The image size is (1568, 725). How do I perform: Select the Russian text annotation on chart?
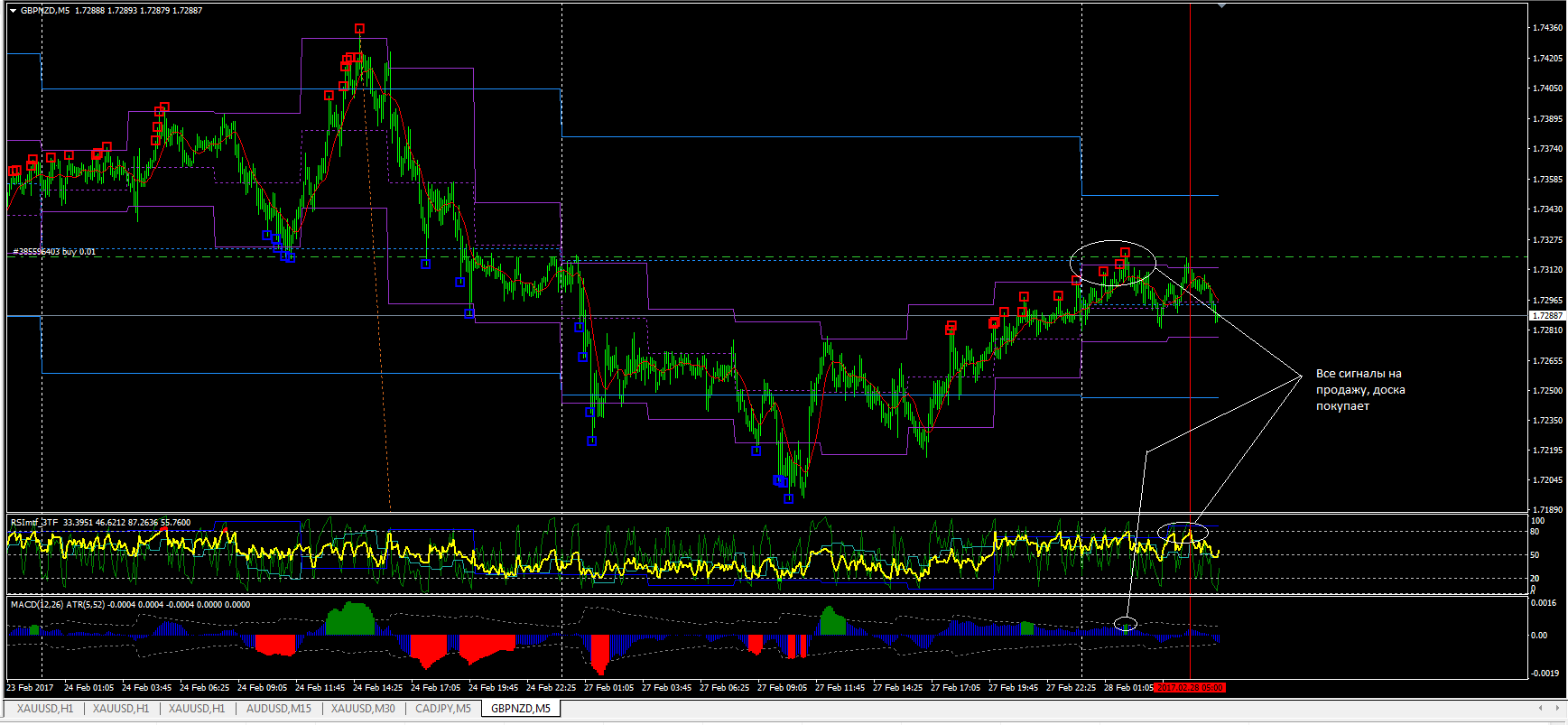(1360, 390)
